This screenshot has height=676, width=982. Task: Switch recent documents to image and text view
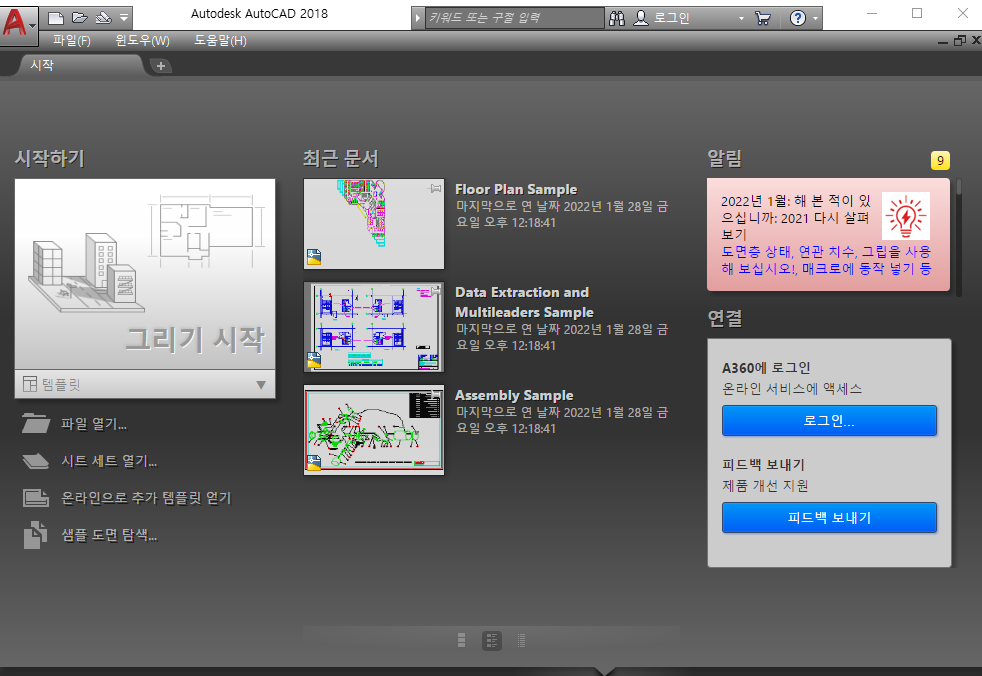point(492,640)
